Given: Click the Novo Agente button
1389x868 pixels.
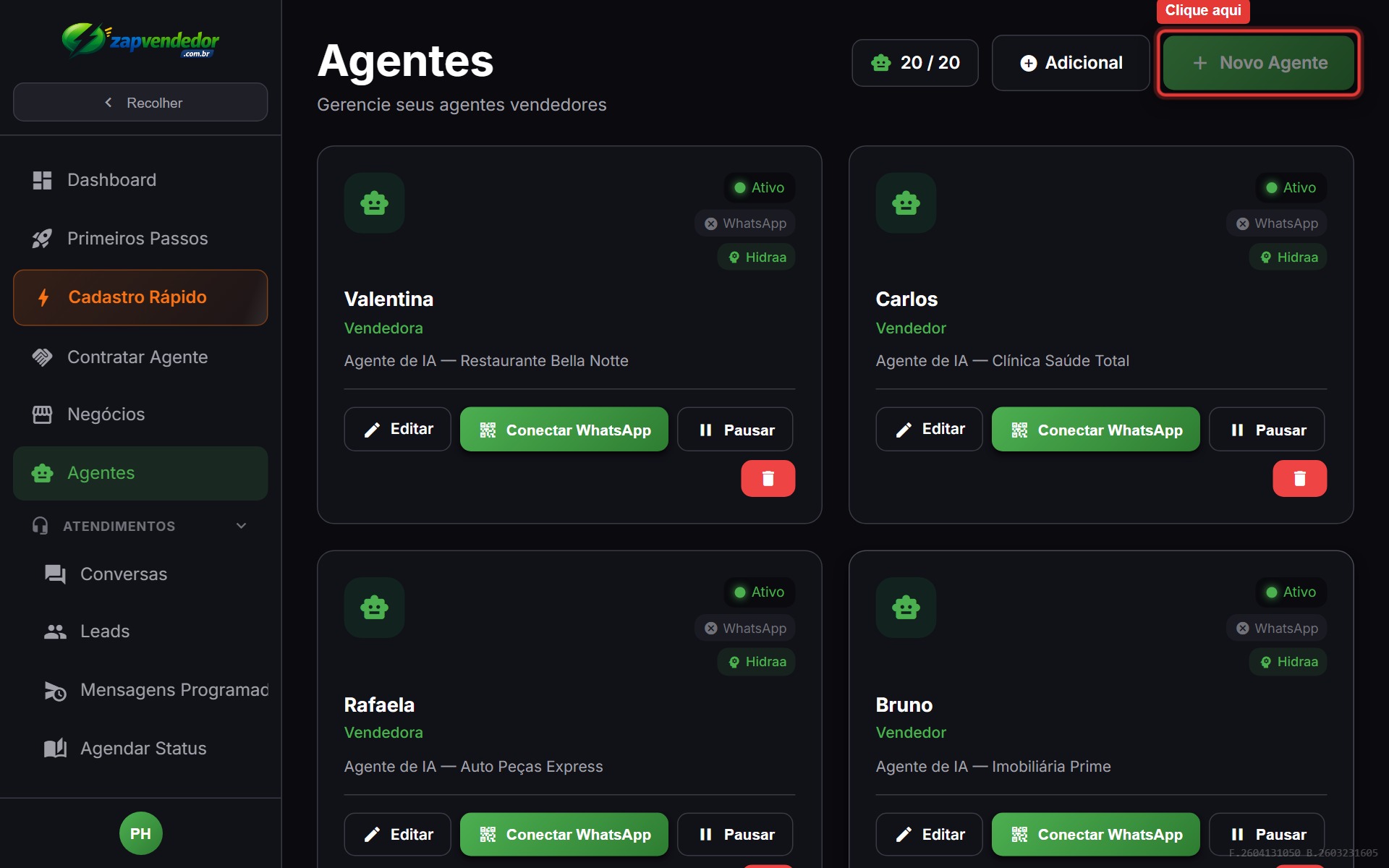Looking at the screenshot, I should pos(1259,63).
